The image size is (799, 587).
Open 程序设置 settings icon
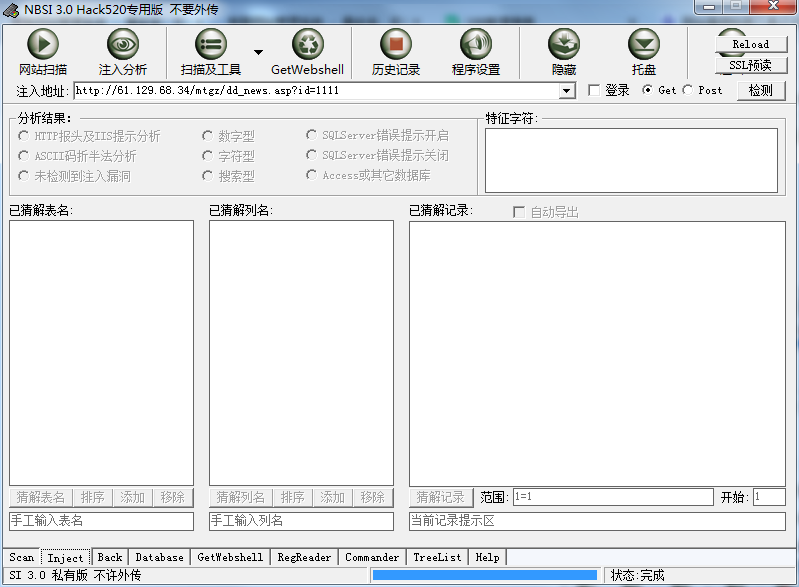[x=476, y=45]
